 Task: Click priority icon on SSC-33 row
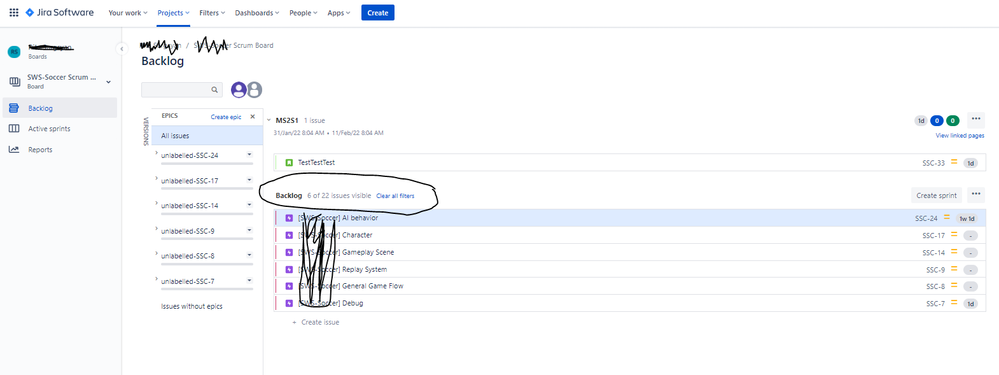pos(954,162)
